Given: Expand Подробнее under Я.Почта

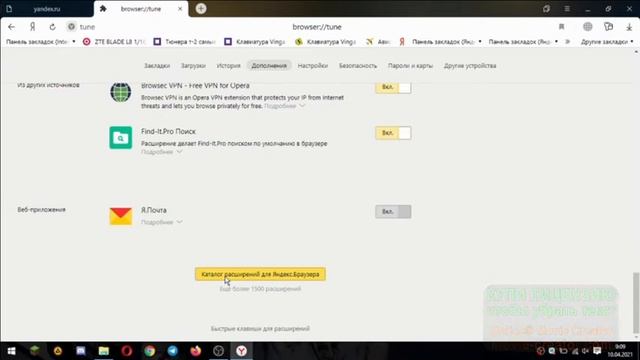Looking at the screenshot, I should point(162,222).
